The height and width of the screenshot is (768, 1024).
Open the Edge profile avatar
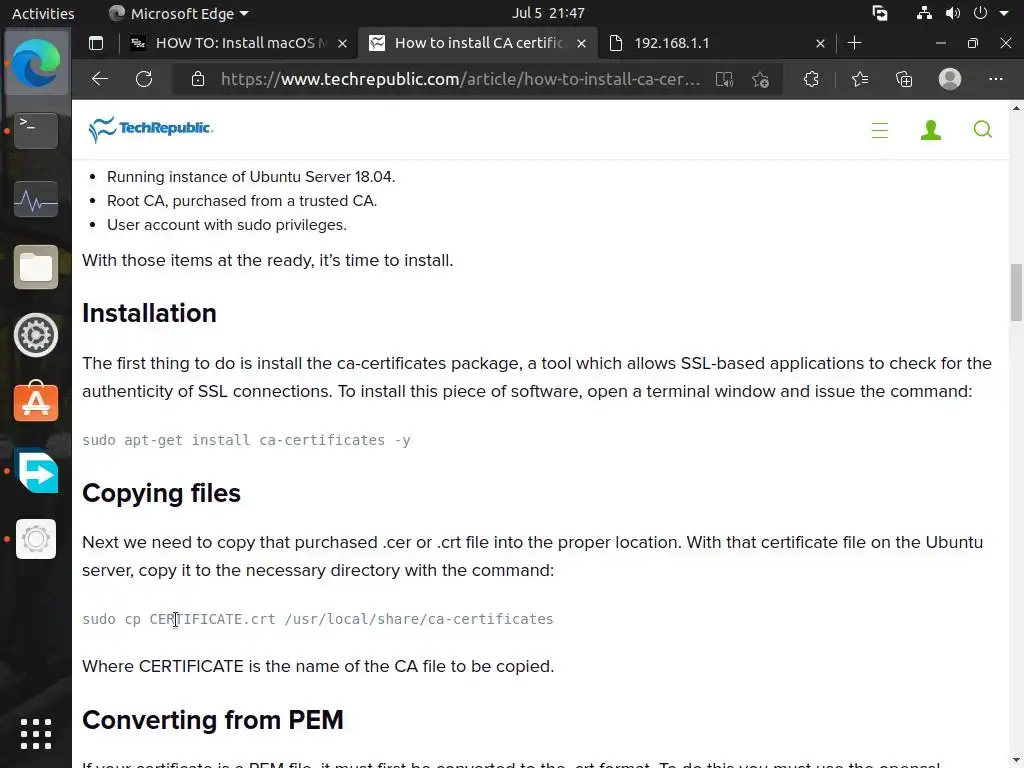[x=950, y=79]
